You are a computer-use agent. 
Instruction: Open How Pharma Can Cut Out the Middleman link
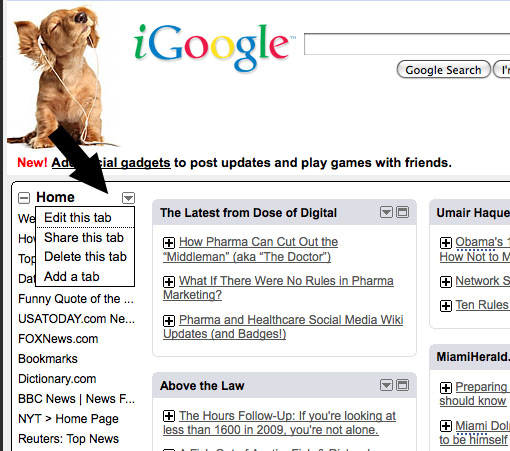pos(250,249)
